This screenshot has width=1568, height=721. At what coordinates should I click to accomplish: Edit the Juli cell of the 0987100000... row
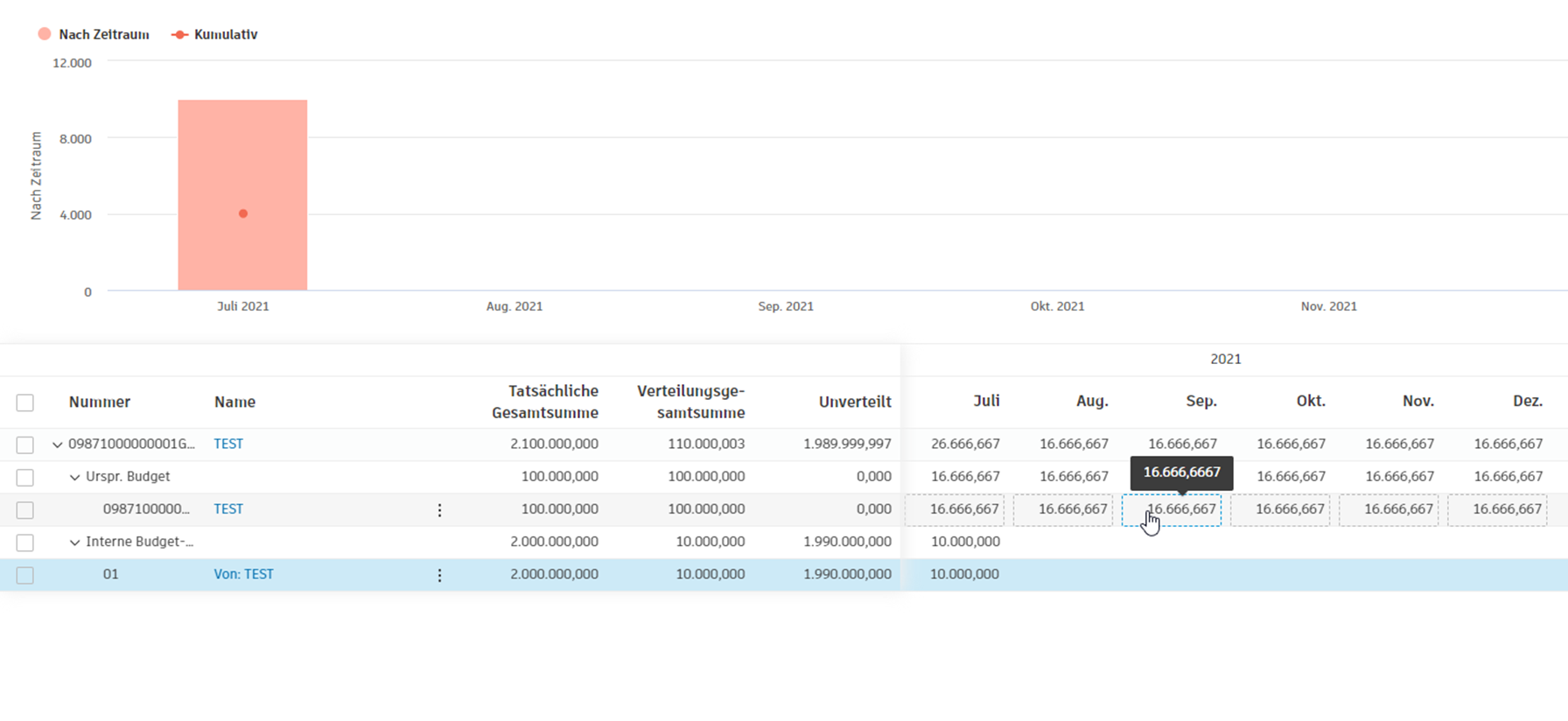[955, 509]
